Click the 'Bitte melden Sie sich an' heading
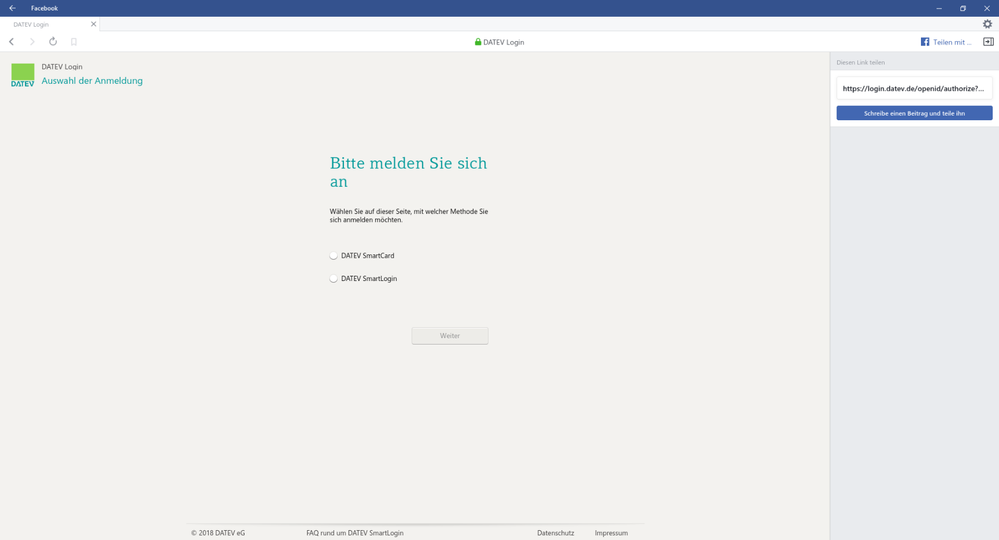Image resolution: width=999 pixels, height=540 pixels. tap(408, 172)
